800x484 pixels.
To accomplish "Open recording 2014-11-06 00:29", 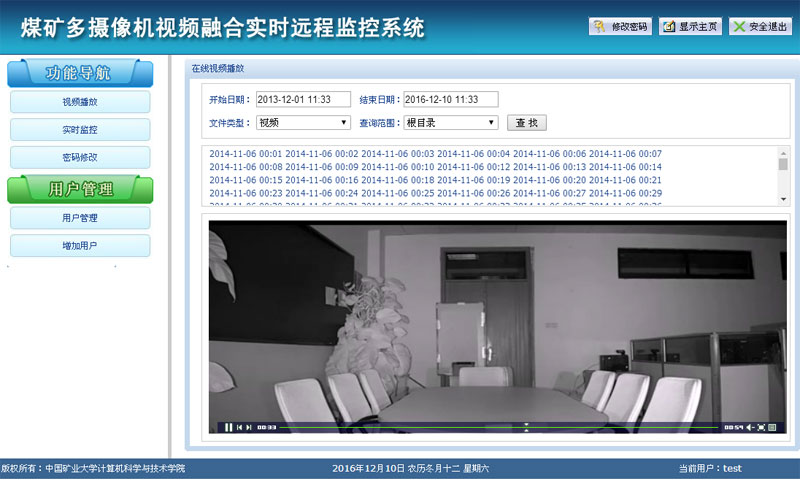I will click(626, 193).
